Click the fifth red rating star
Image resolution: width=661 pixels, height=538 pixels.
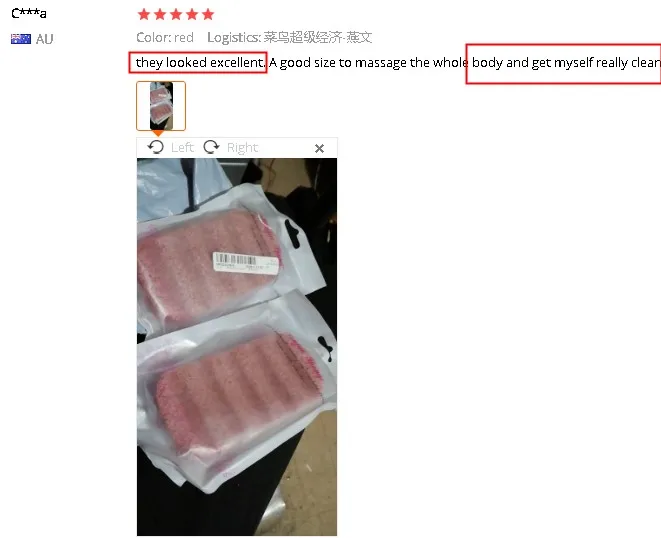(x=208, y=15)
